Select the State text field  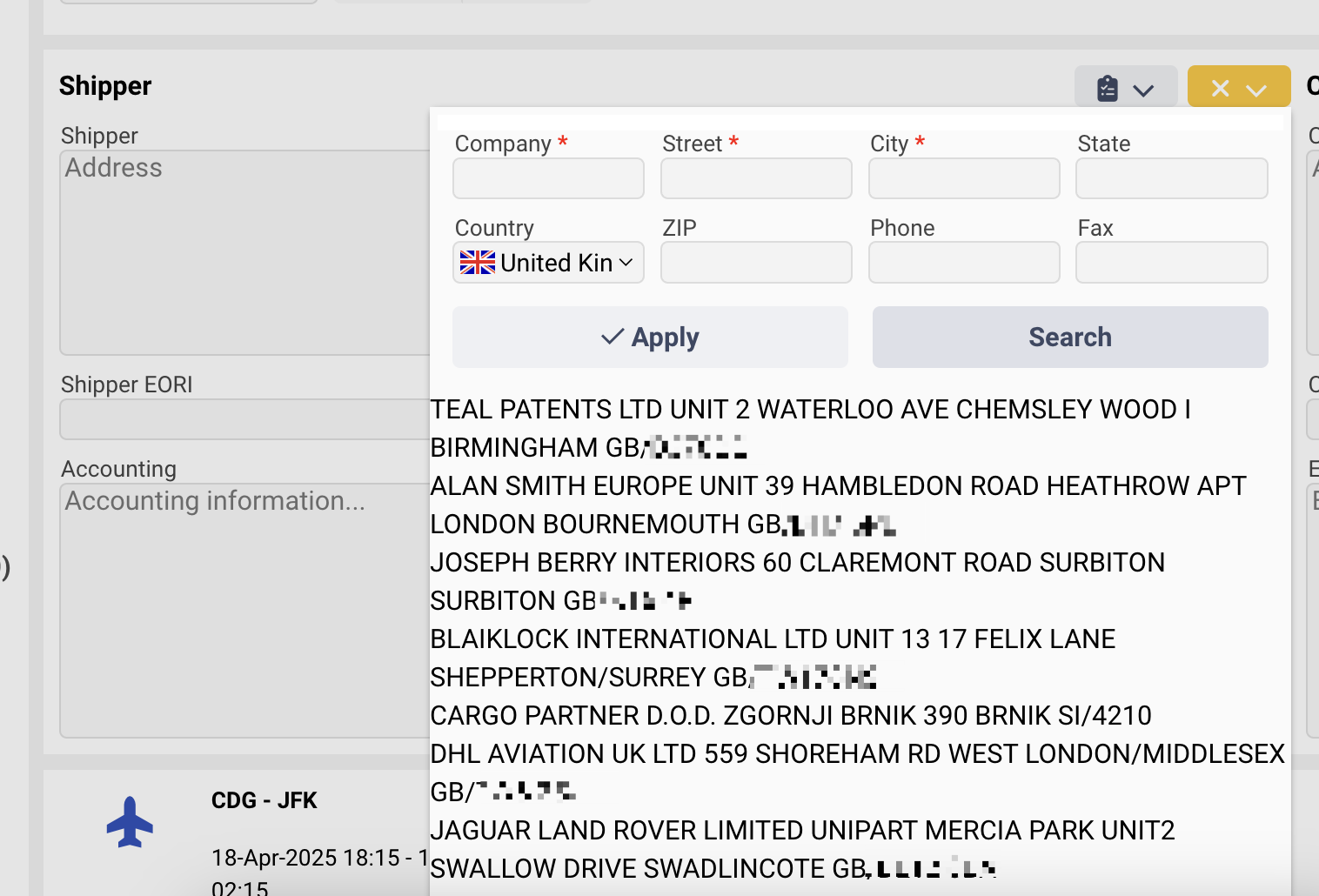tap(1171, 178)
